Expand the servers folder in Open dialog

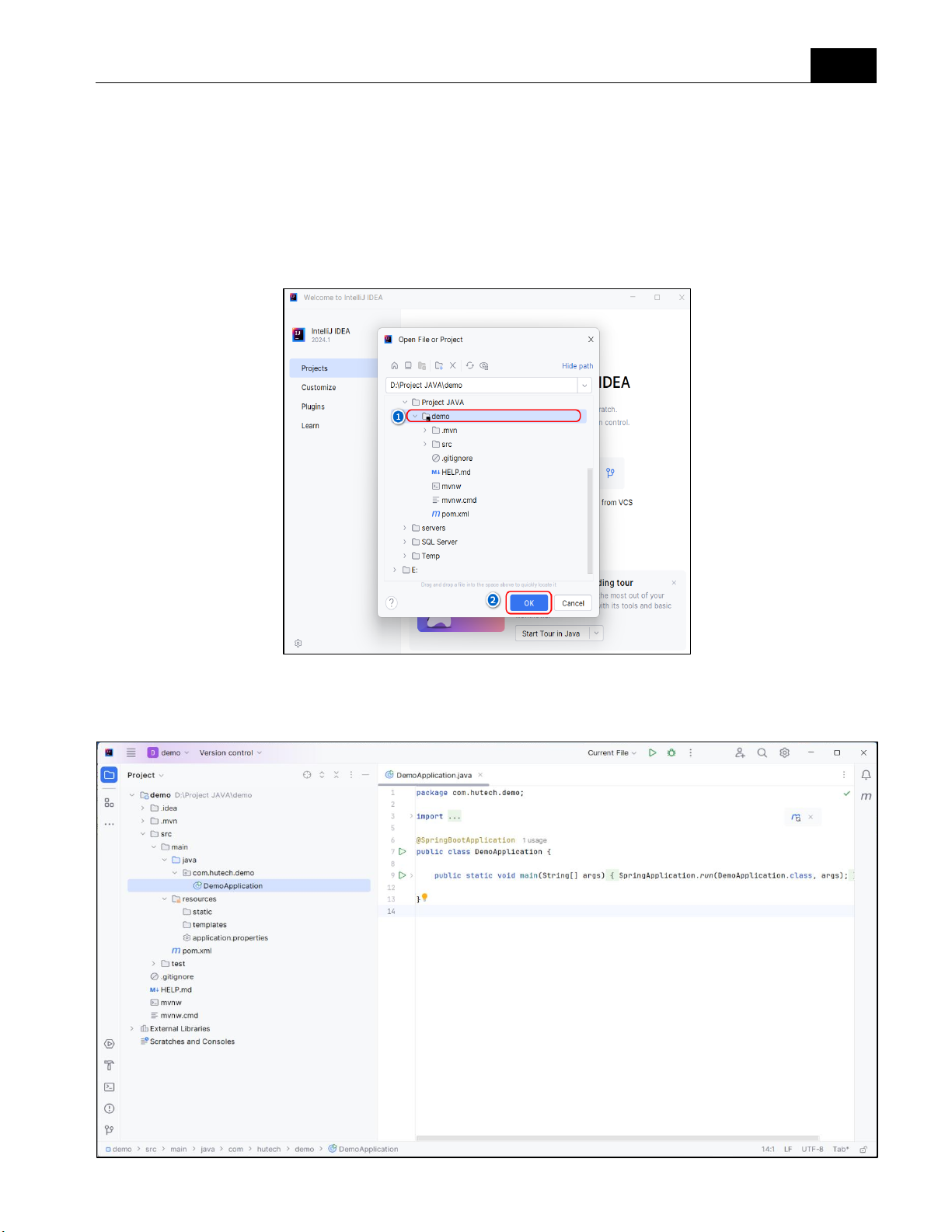coord(404,529)
